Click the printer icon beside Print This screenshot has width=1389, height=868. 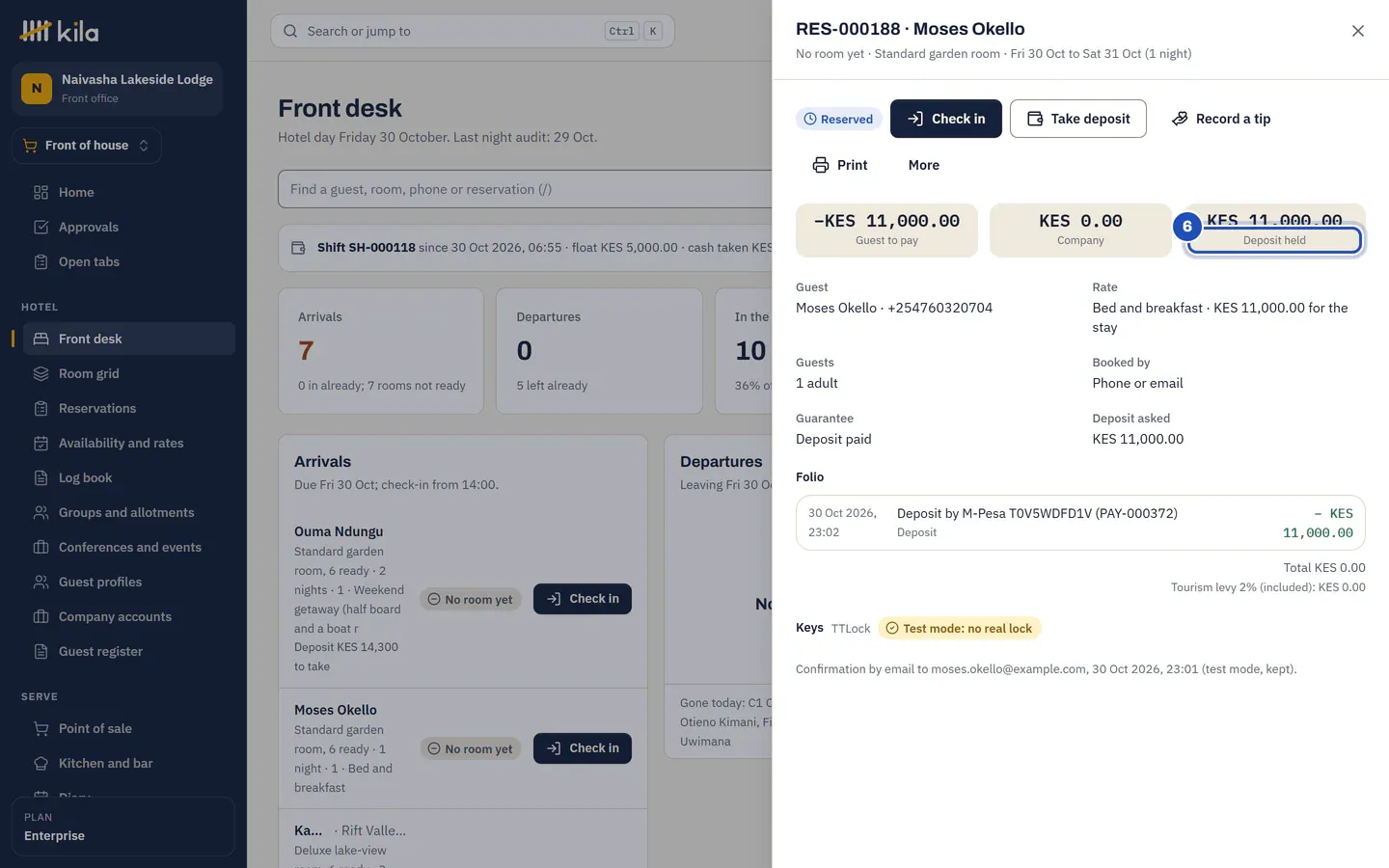(x=821, y=165)
